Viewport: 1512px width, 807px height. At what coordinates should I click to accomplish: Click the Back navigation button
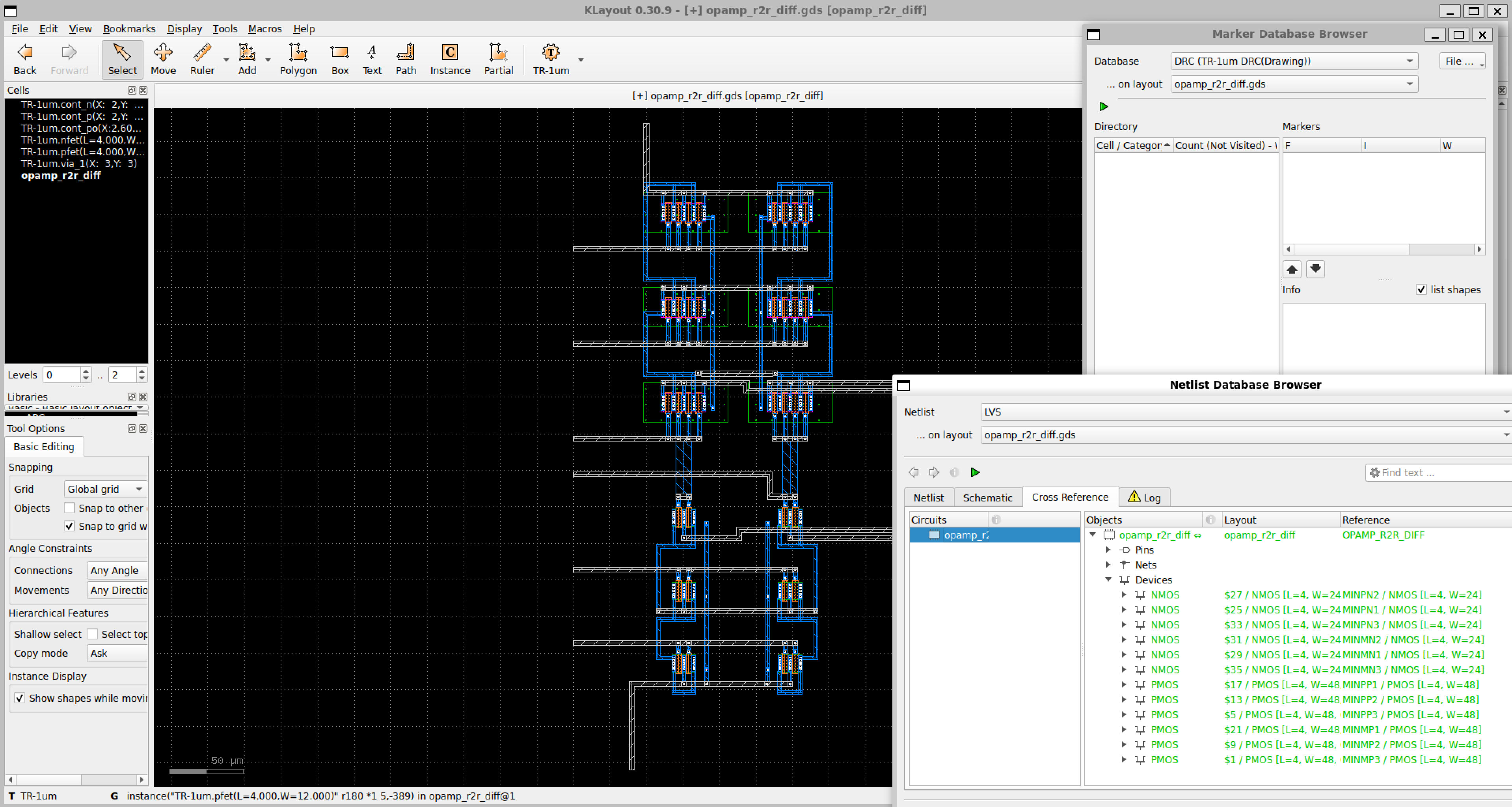pos(25,59)
